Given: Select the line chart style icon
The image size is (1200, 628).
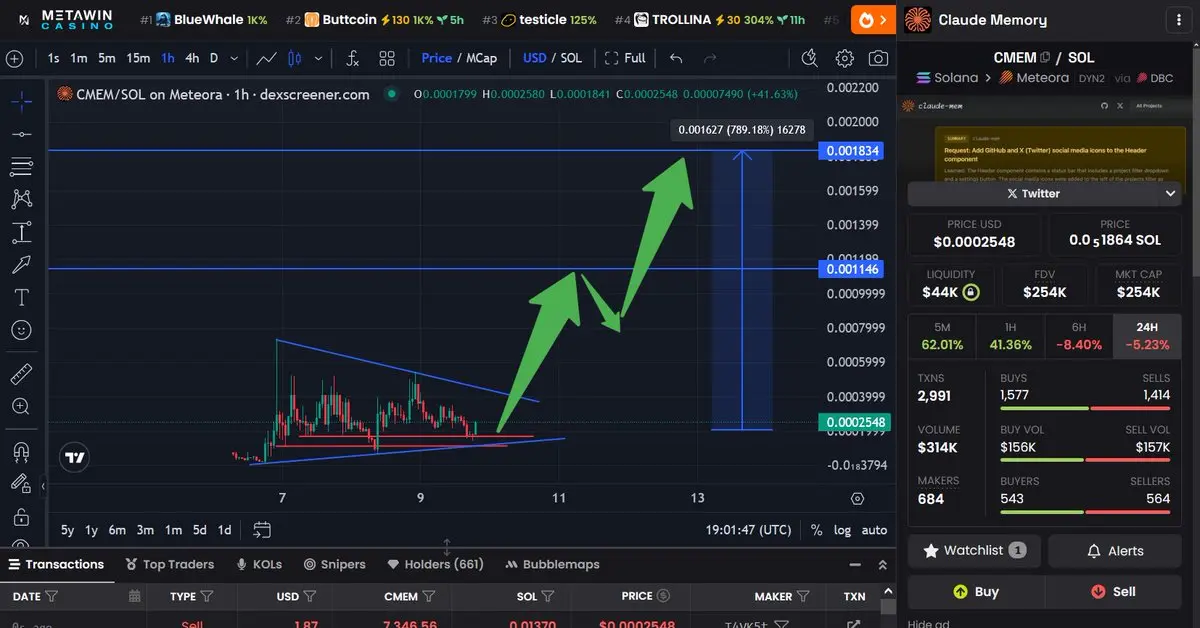Looking at the screenshot, I should (266, 58).
